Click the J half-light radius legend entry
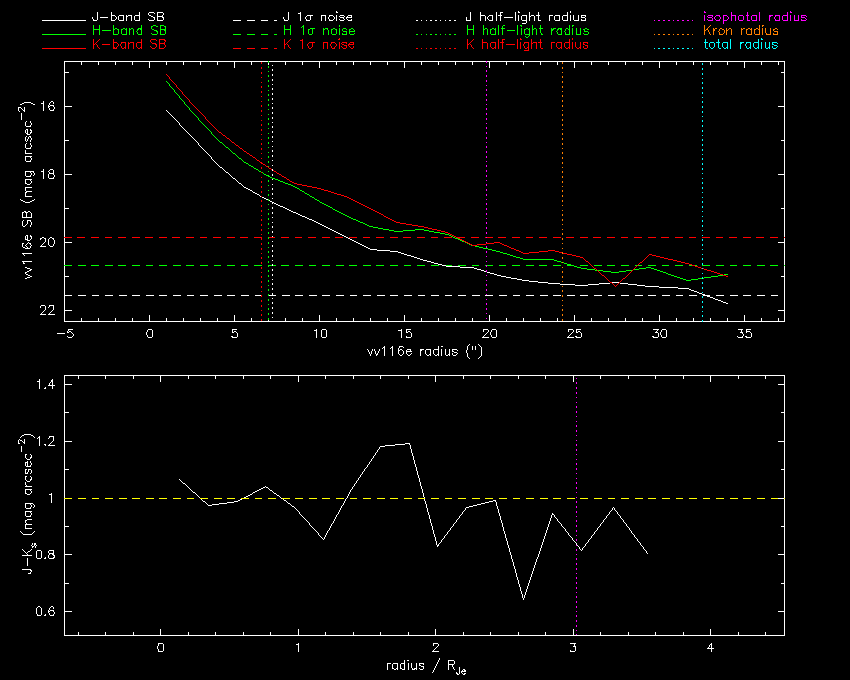Viewport: 850px width, 680px height. pyautogui.click(x=527, y=17)
